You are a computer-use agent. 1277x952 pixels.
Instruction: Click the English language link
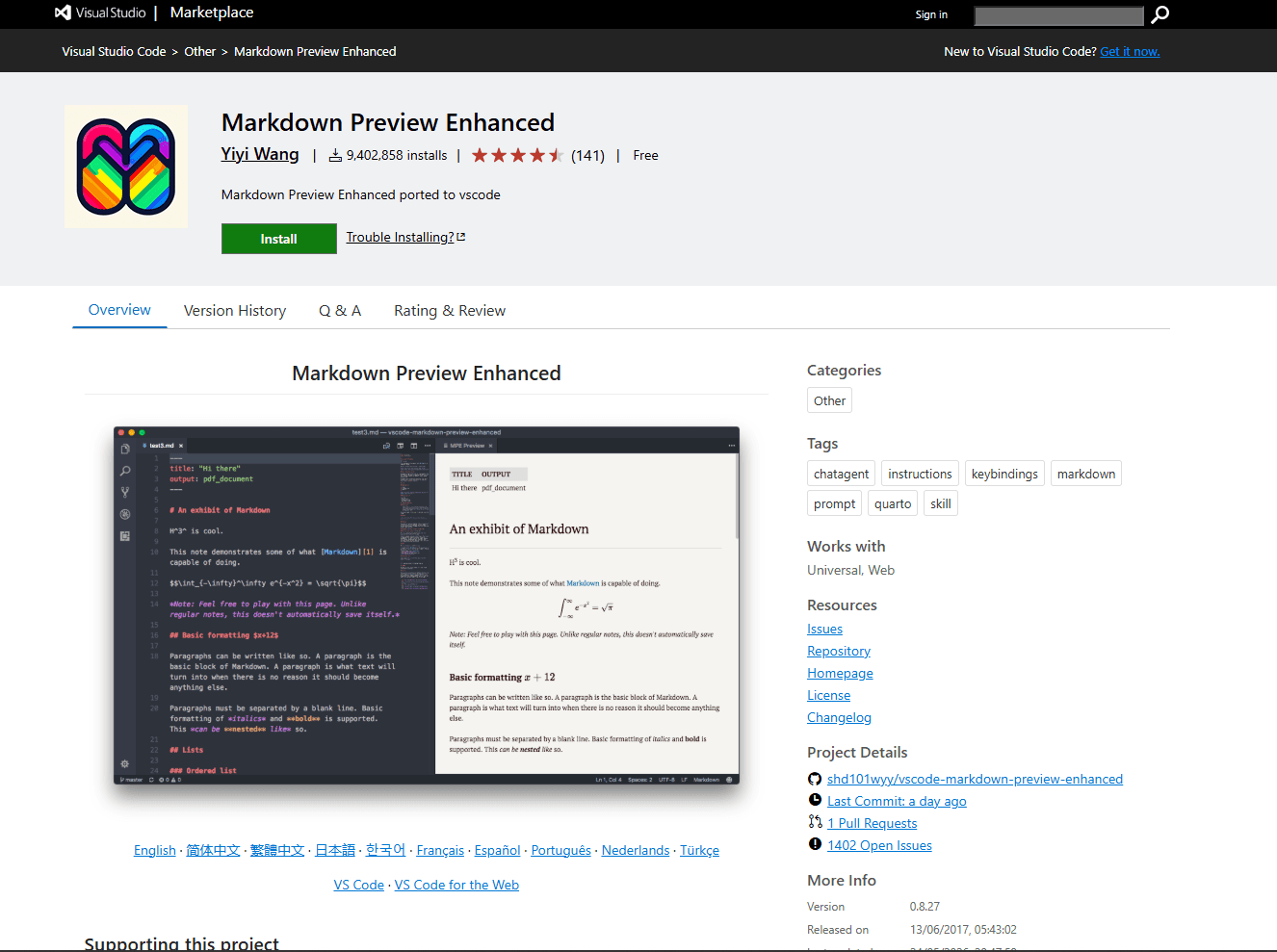point(155,850)
